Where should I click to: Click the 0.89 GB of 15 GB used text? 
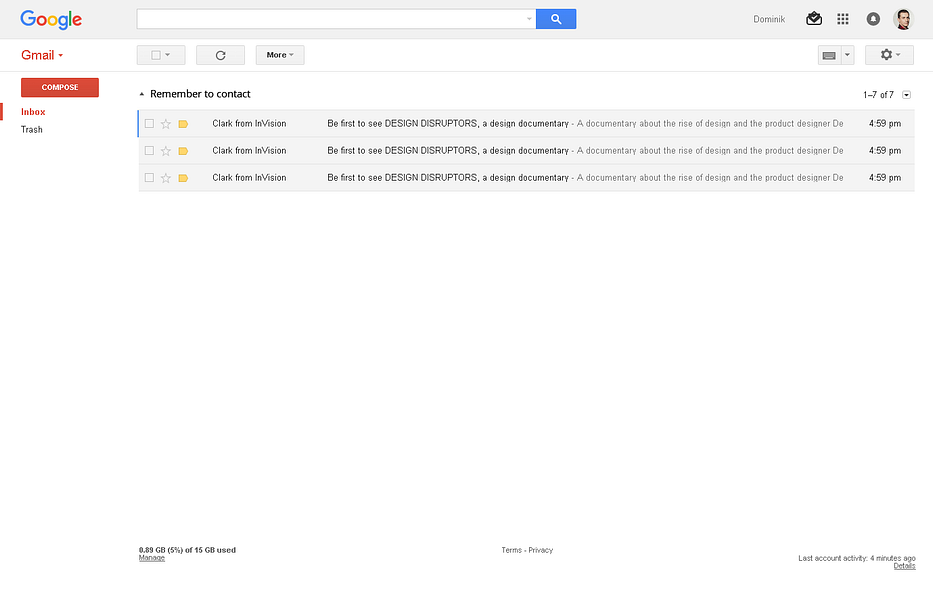[x=187, y=550]
